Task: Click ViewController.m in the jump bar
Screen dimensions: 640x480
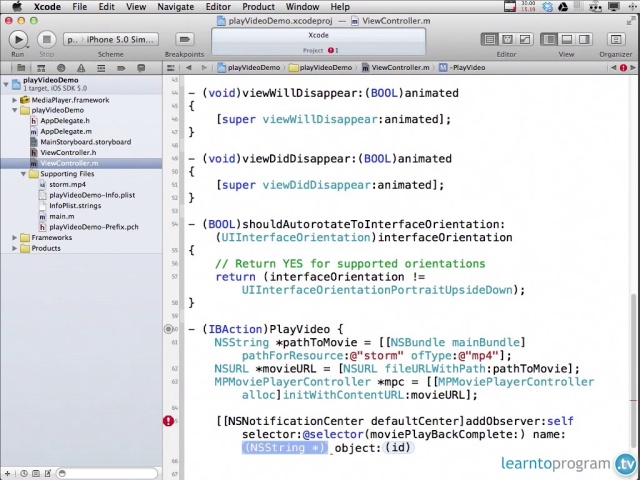Action: click(396, 68)
